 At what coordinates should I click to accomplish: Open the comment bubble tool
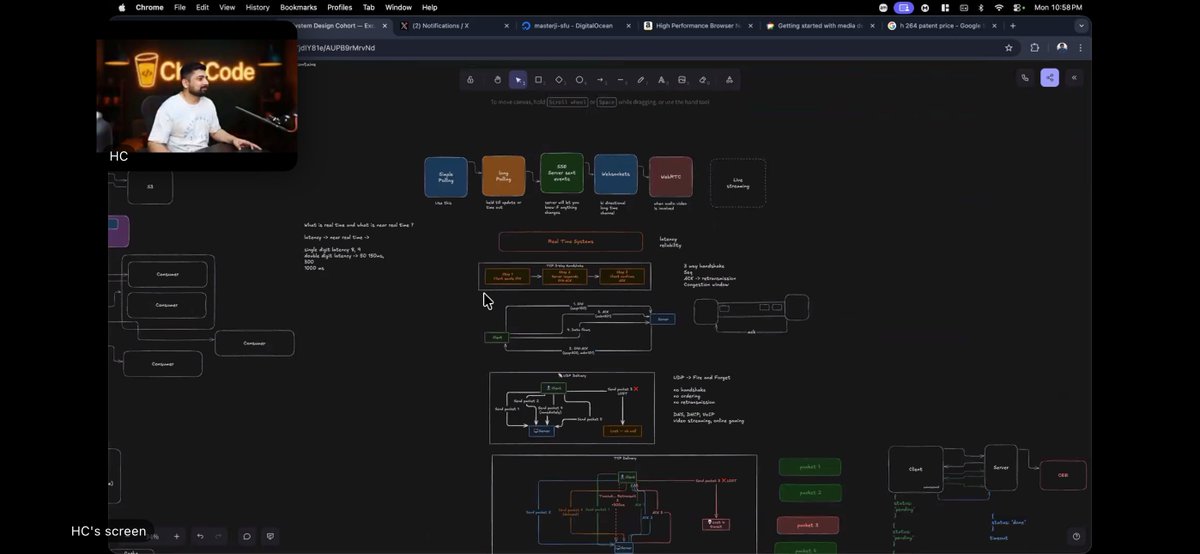[247, 536]
